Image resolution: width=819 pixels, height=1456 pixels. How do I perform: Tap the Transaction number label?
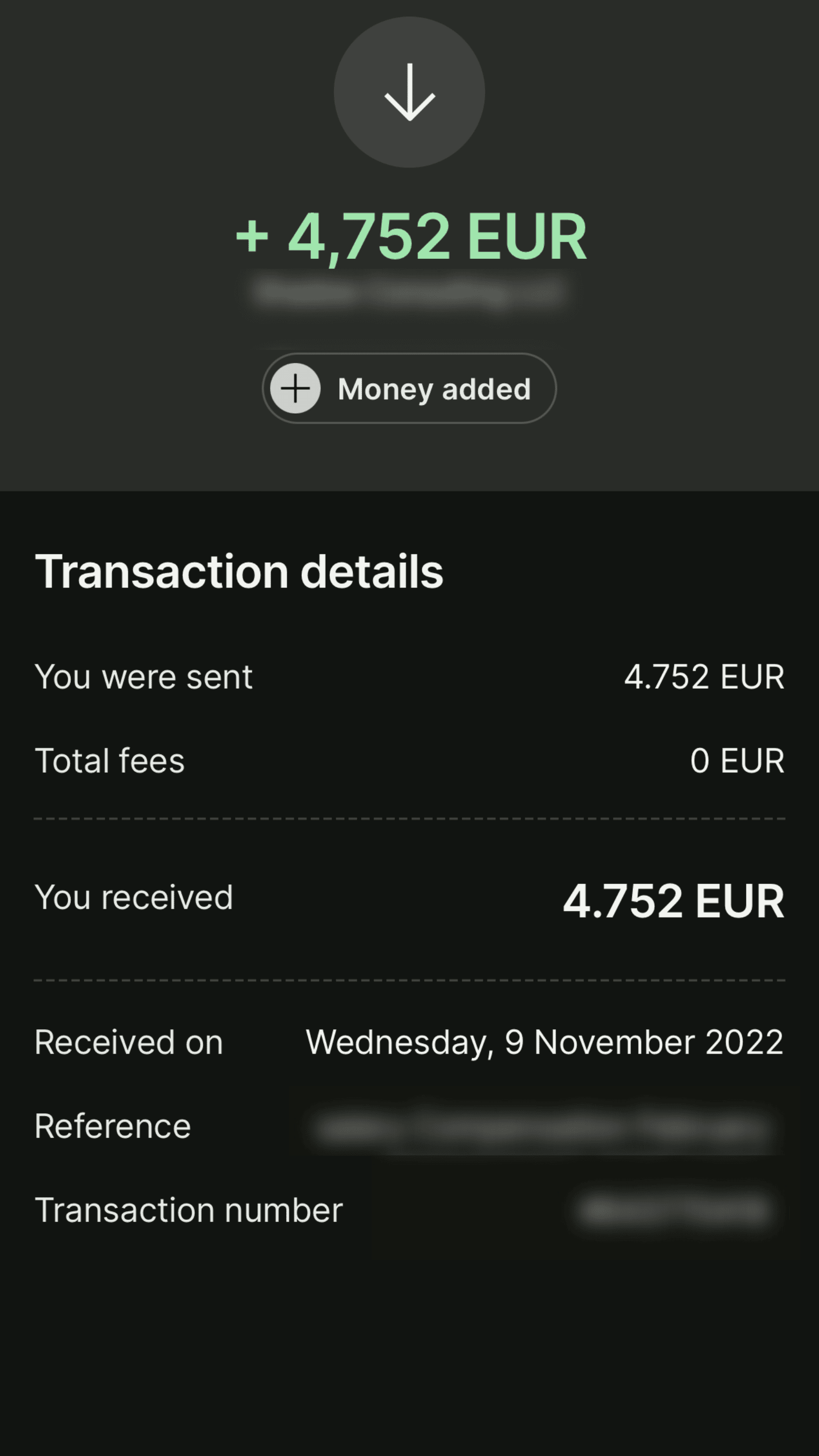189,1210
